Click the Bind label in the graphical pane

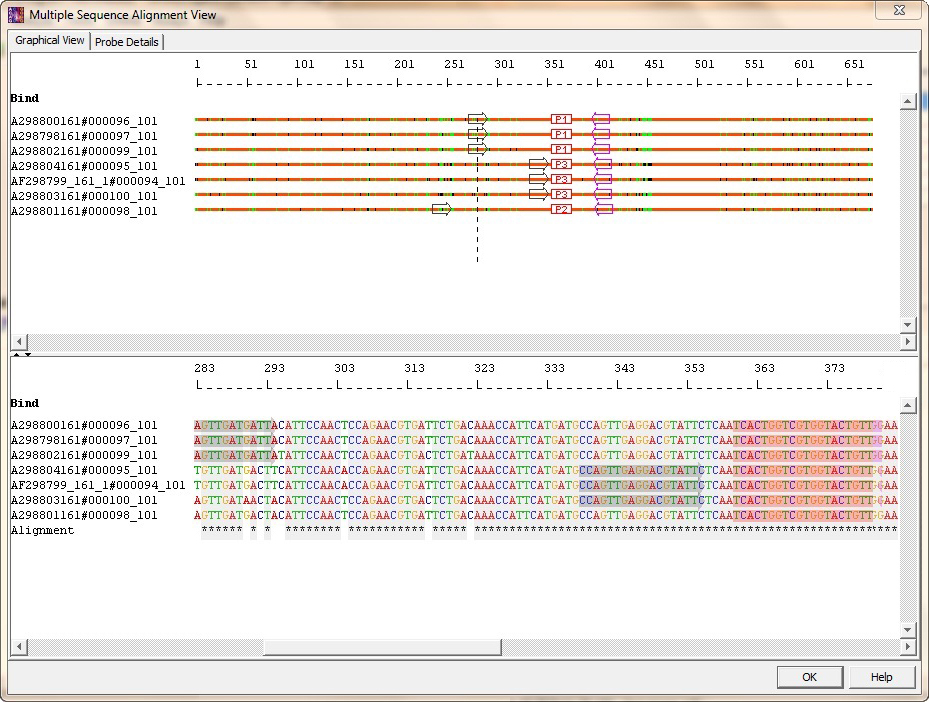[x=25, y=98]
